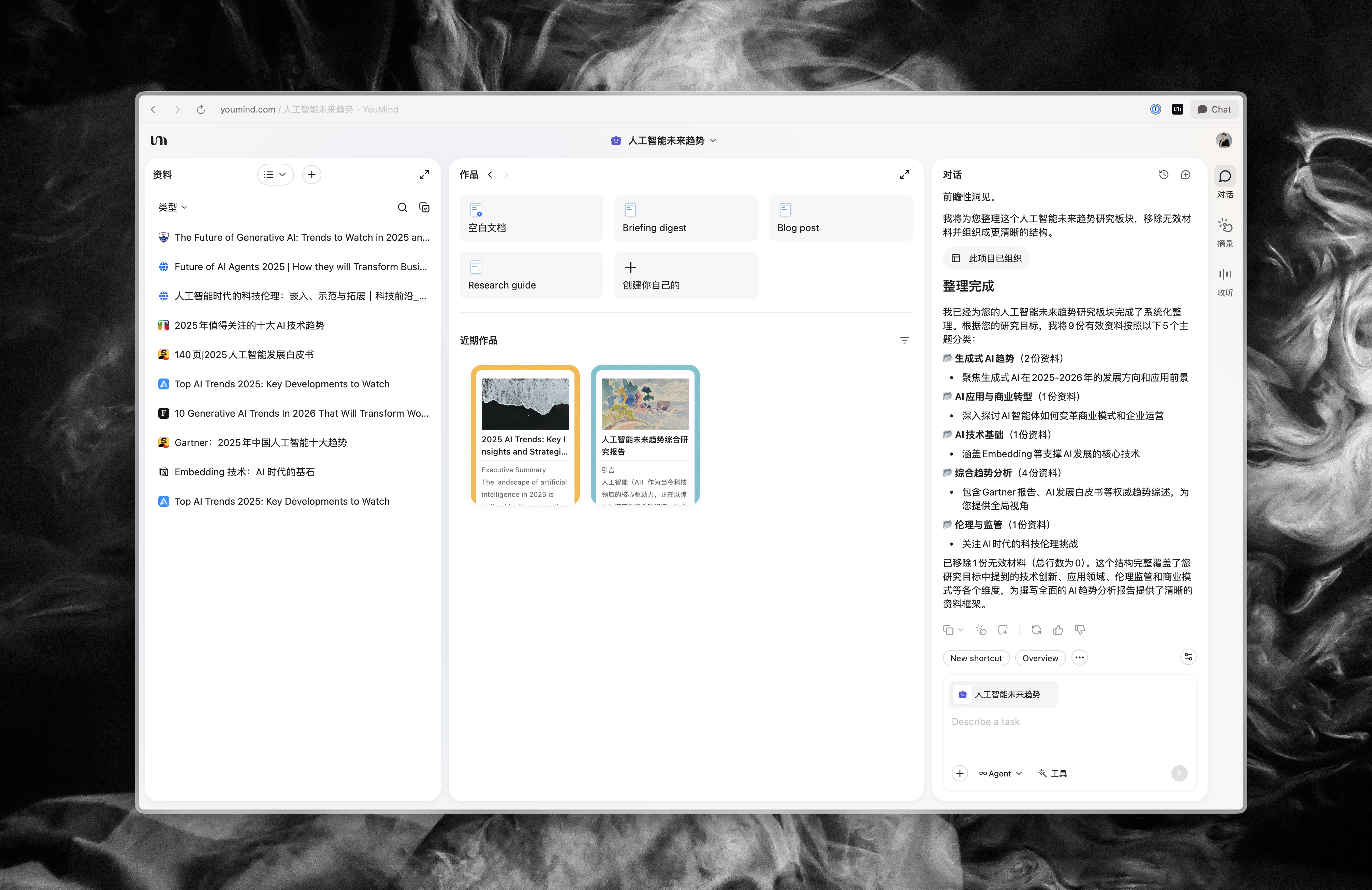Click the New shortcut button
The height and width of the screenshot is (890, 1372).
pyautogui.click(x=975, y=658)
